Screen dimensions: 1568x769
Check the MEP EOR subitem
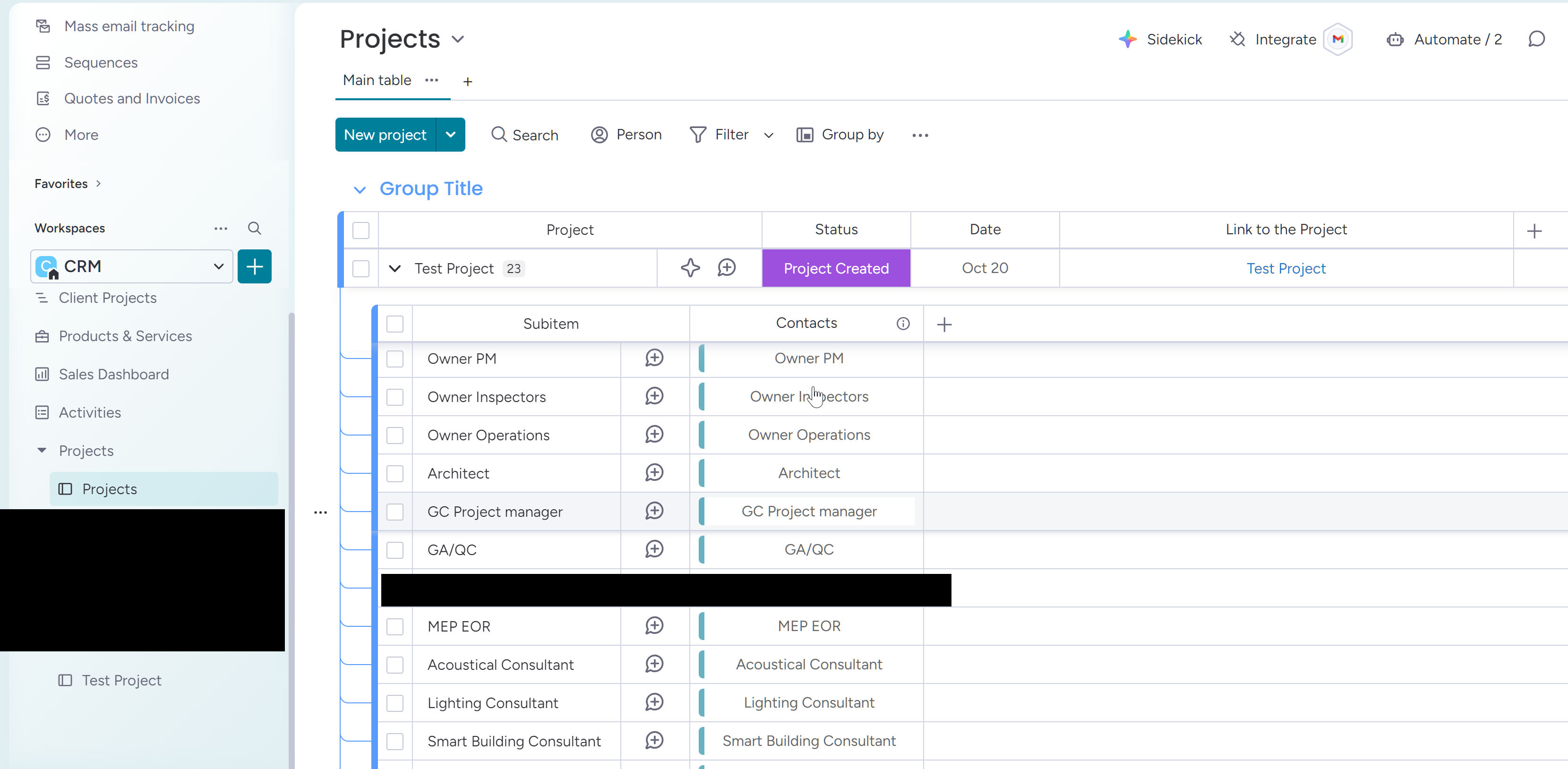[x=395, y=627]
